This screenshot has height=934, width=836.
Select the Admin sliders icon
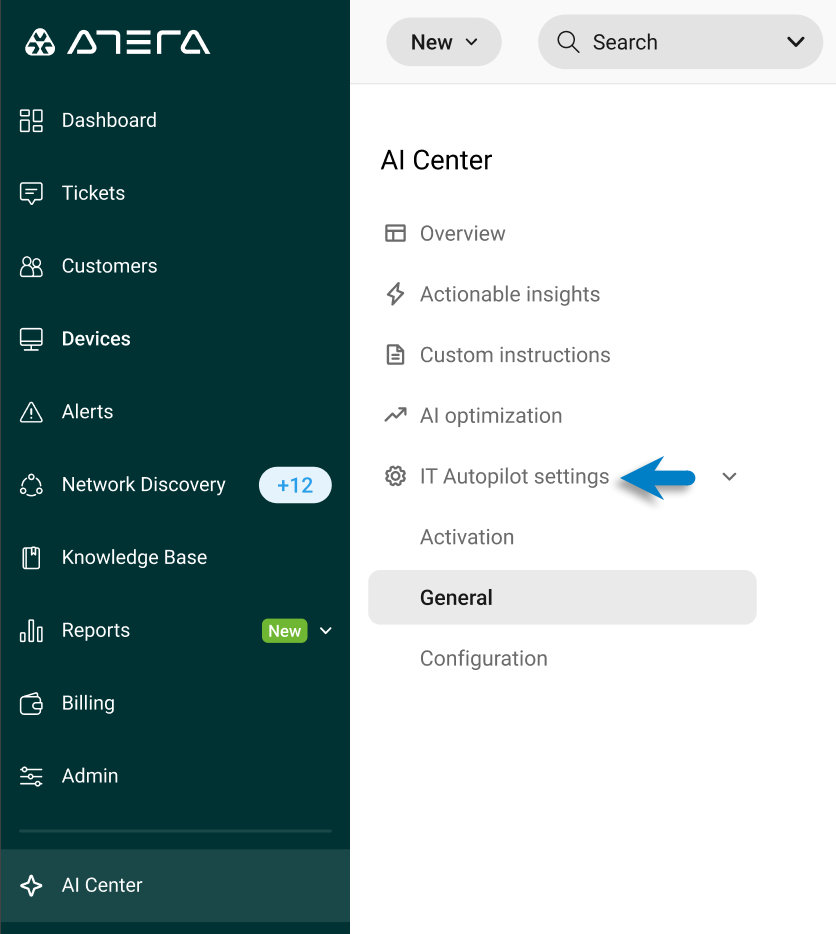tap(31, 776)
